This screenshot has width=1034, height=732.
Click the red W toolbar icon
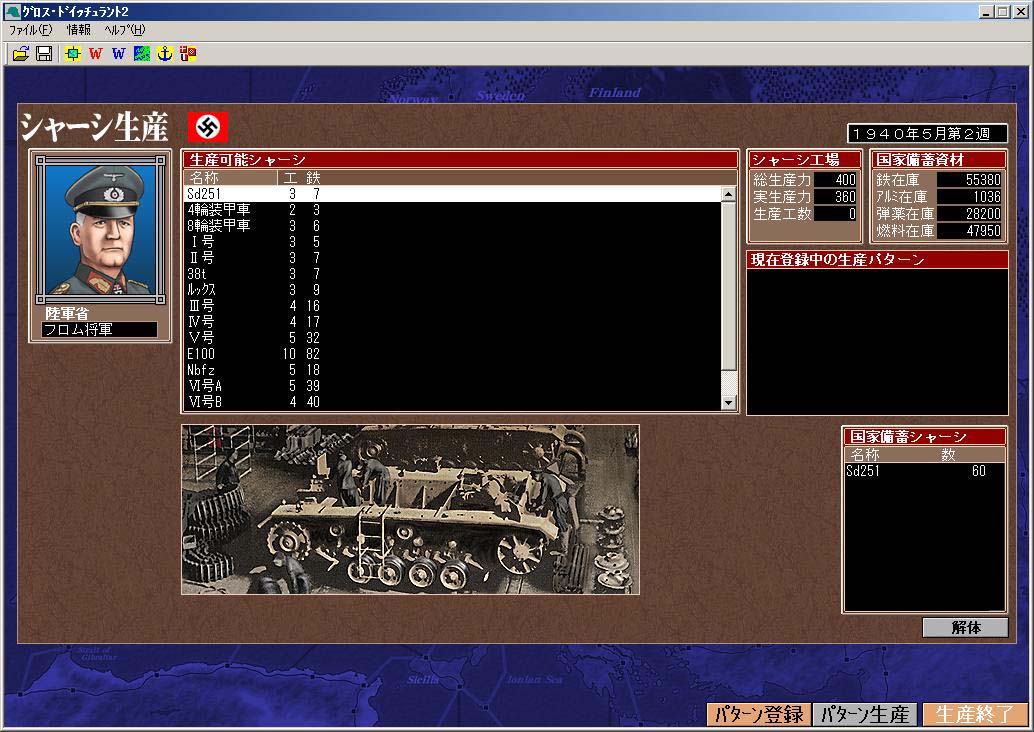pos(95,54)
